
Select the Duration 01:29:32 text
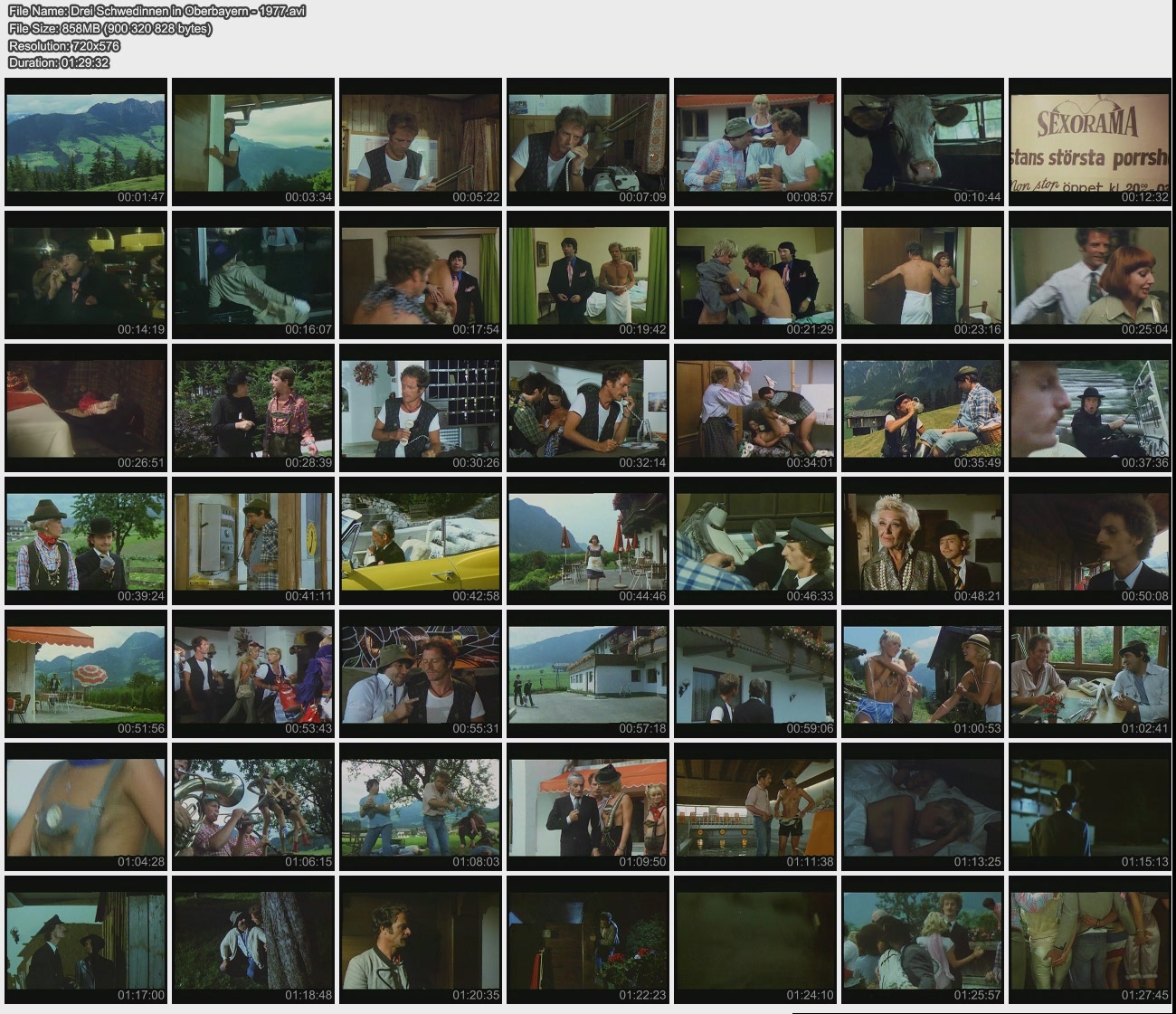[x=58, y=62]
